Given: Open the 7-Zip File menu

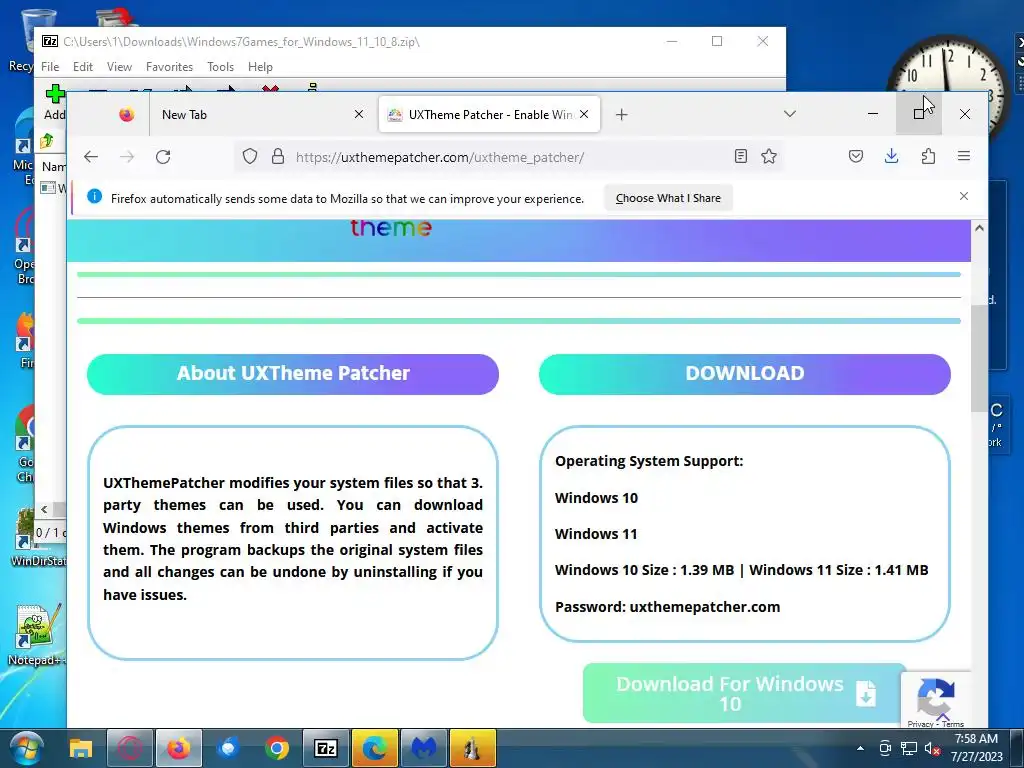Looking at the screenshot, I should (50, 67).
